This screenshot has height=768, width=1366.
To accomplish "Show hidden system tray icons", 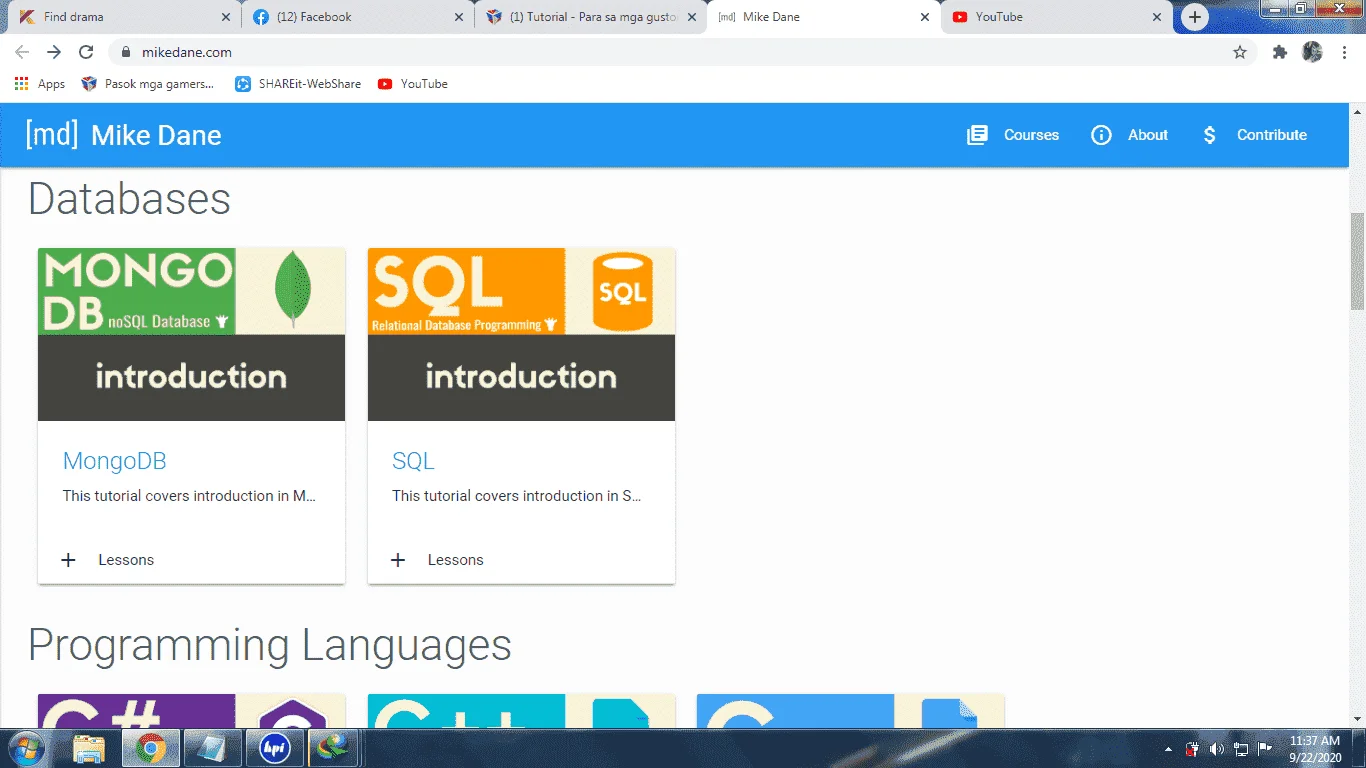I will (1168, 749).
